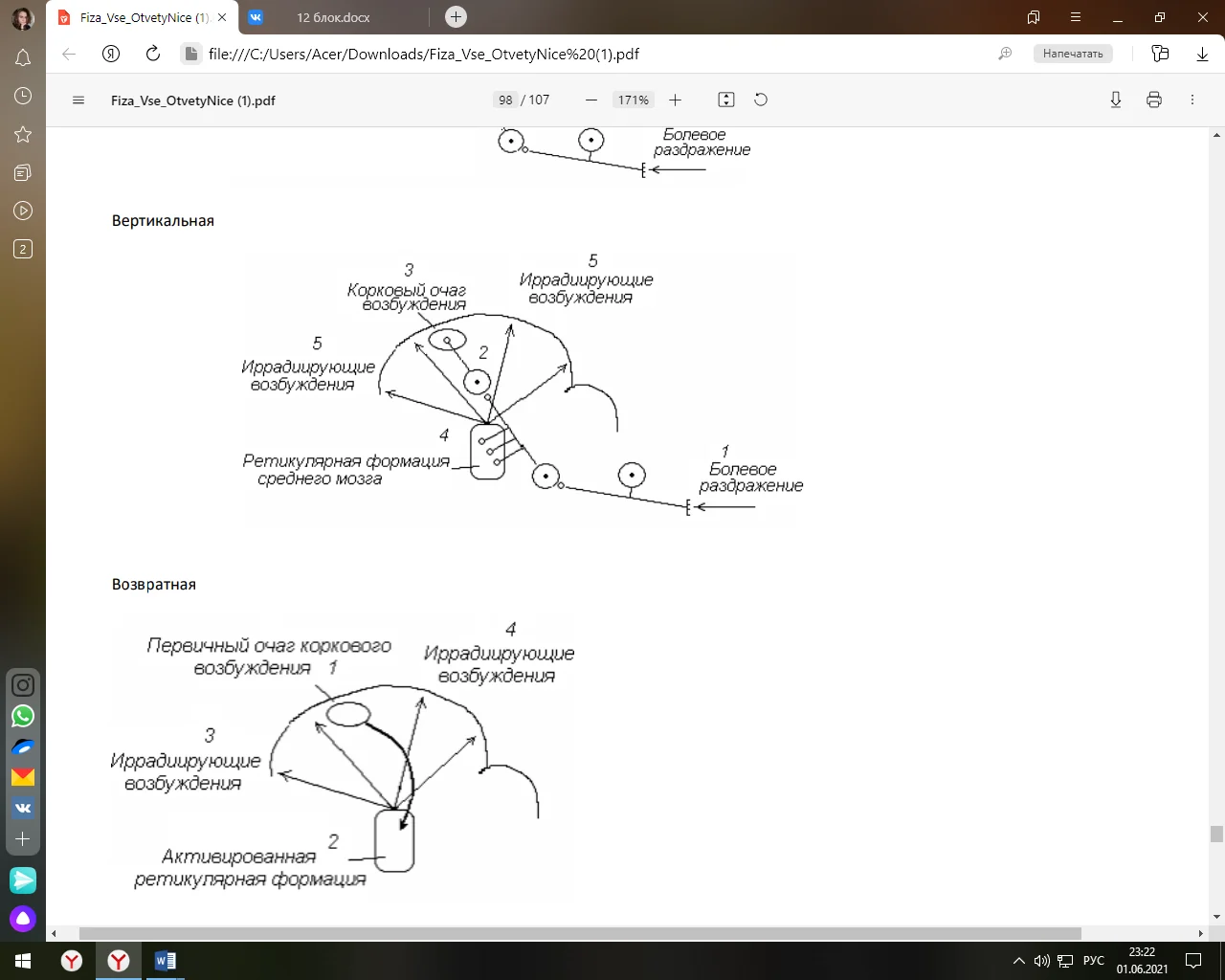Zoom out with the minus button
This screenshot has width=1225, height=980.
(x=591, y=100)
